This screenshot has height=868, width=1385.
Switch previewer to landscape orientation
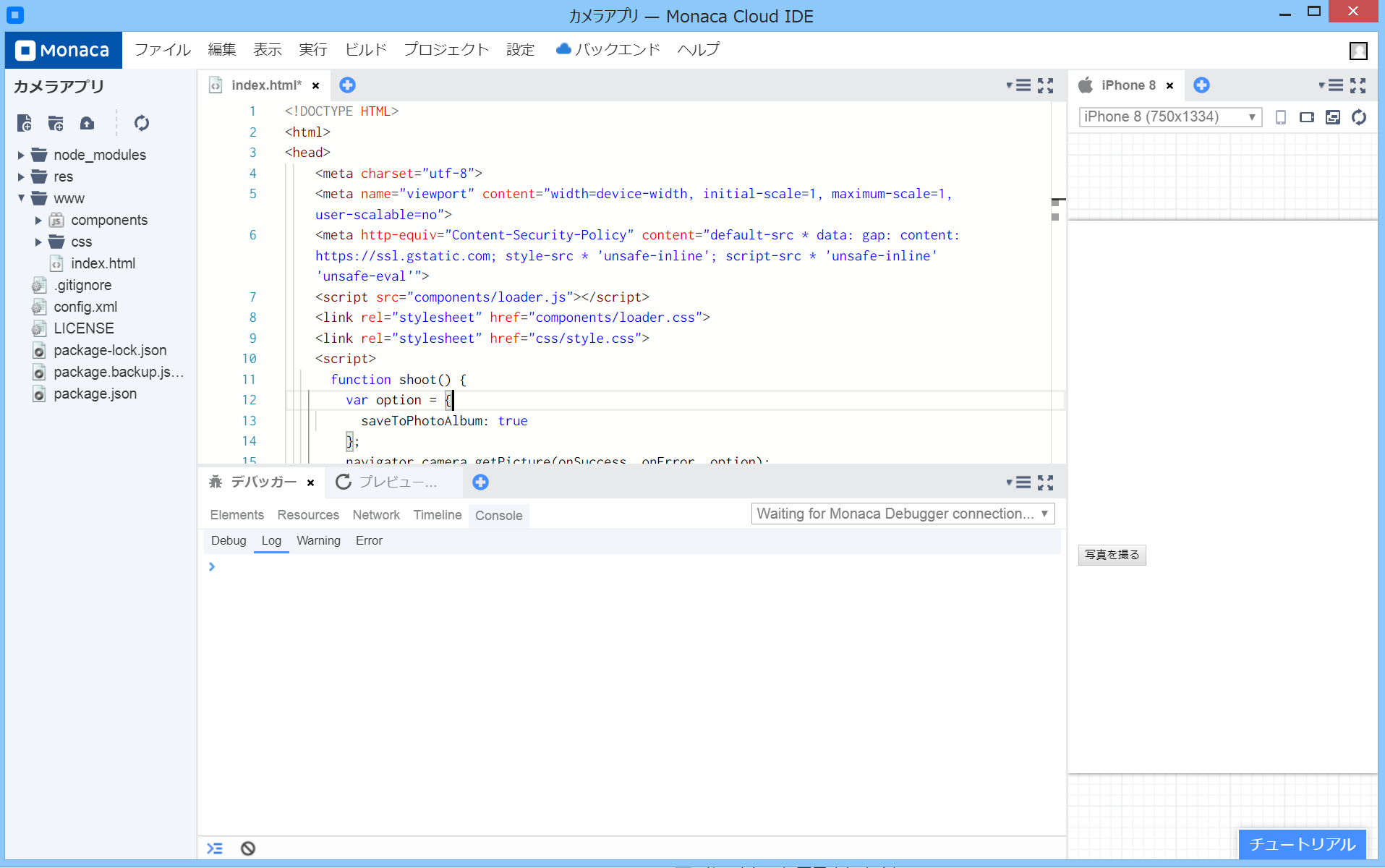[x=1307, y=117]
